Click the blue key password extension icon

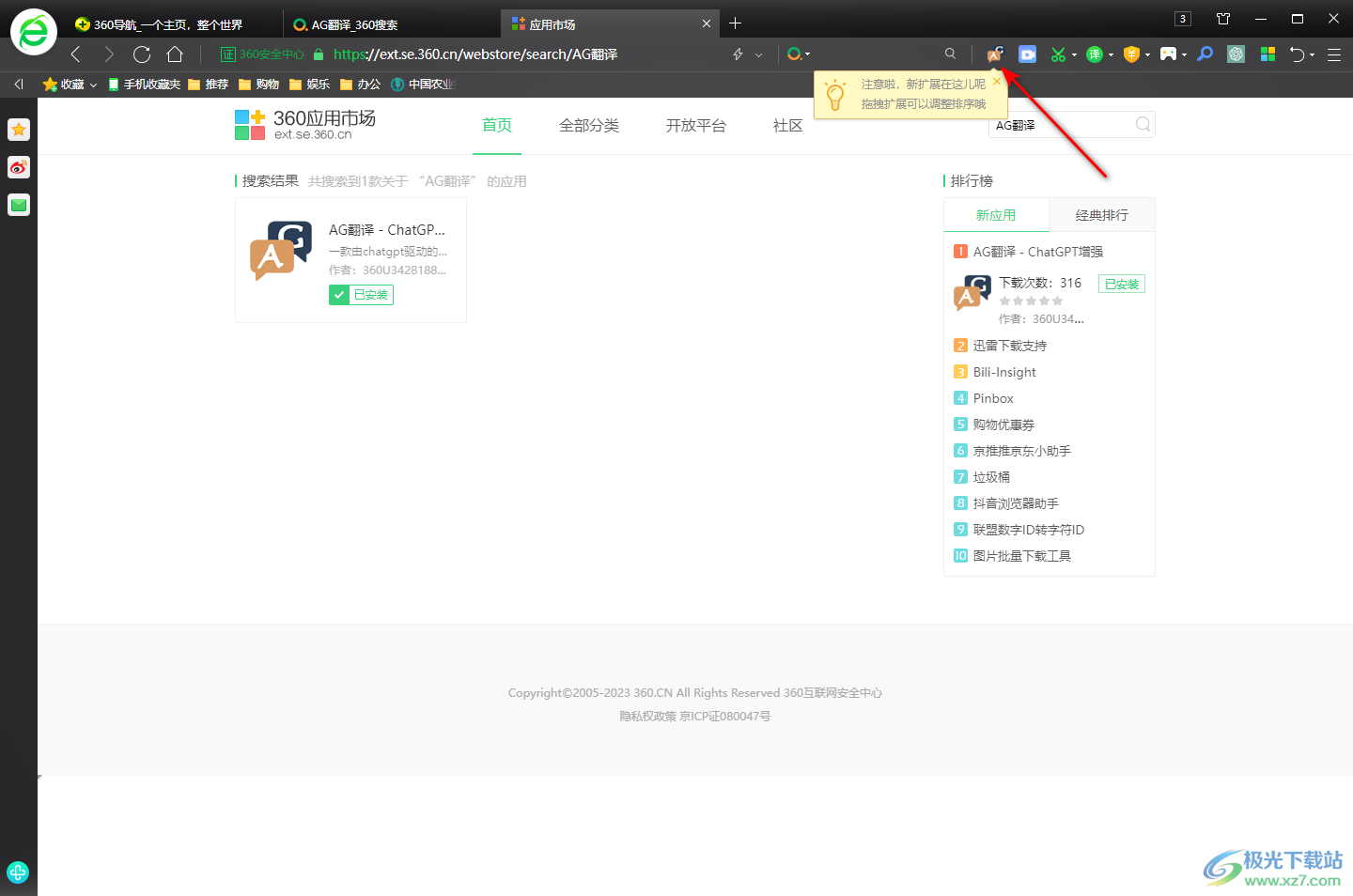[1205, 54]
